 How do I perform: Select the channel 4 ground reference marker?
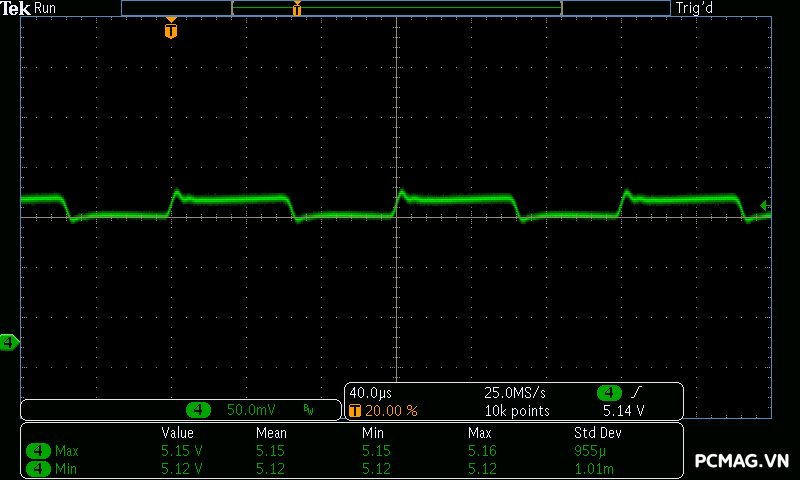tap(9, 343)
